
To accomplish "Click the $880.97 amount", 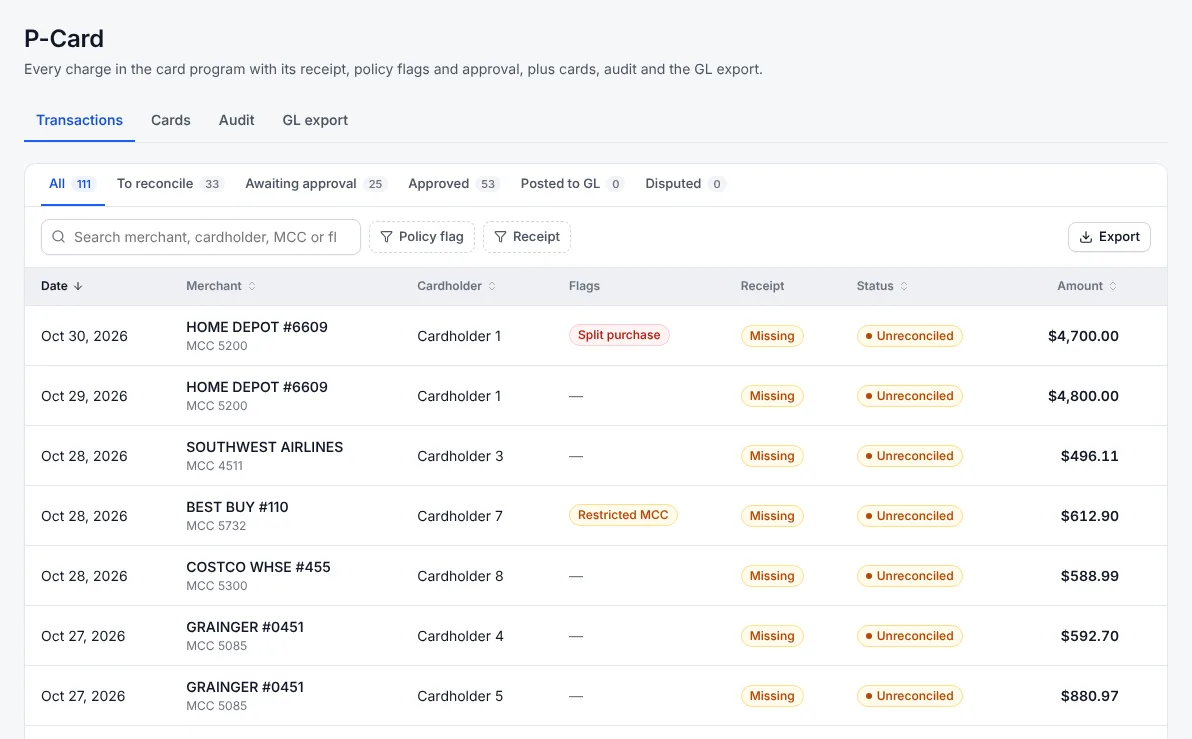I will click(1089, 696).
